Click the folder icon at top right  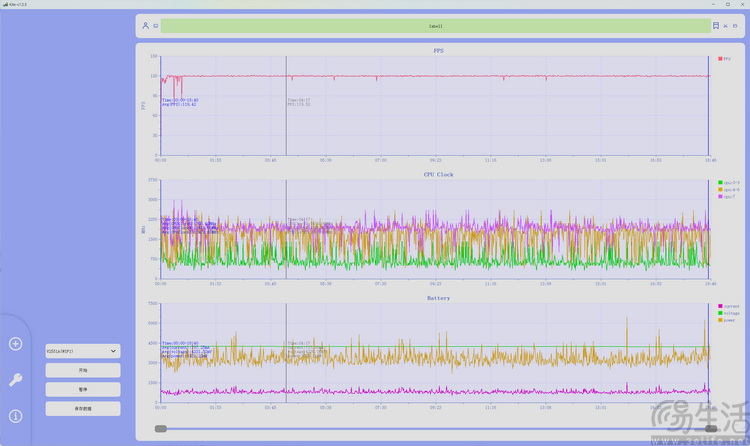[x=736, y=26]
